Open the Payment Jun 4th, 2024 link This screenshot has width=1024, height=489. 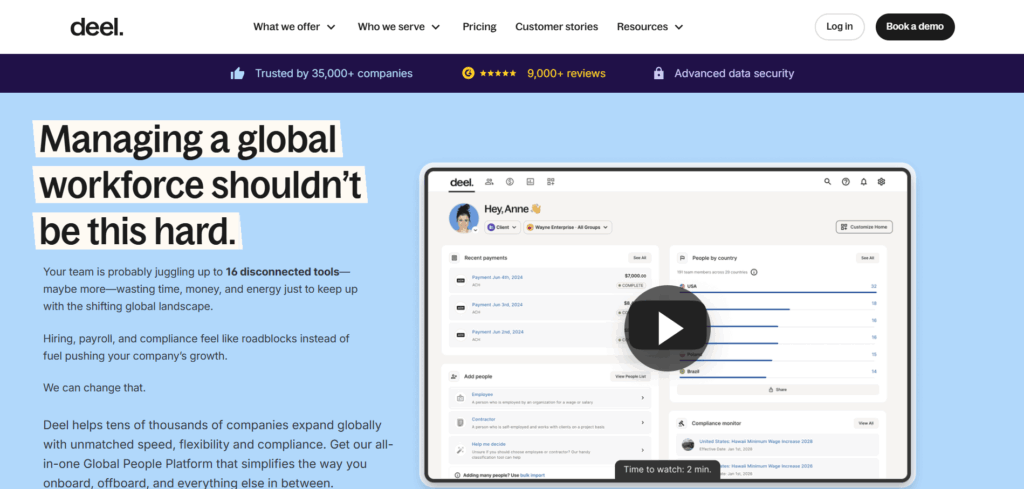(x=497, y=277)
